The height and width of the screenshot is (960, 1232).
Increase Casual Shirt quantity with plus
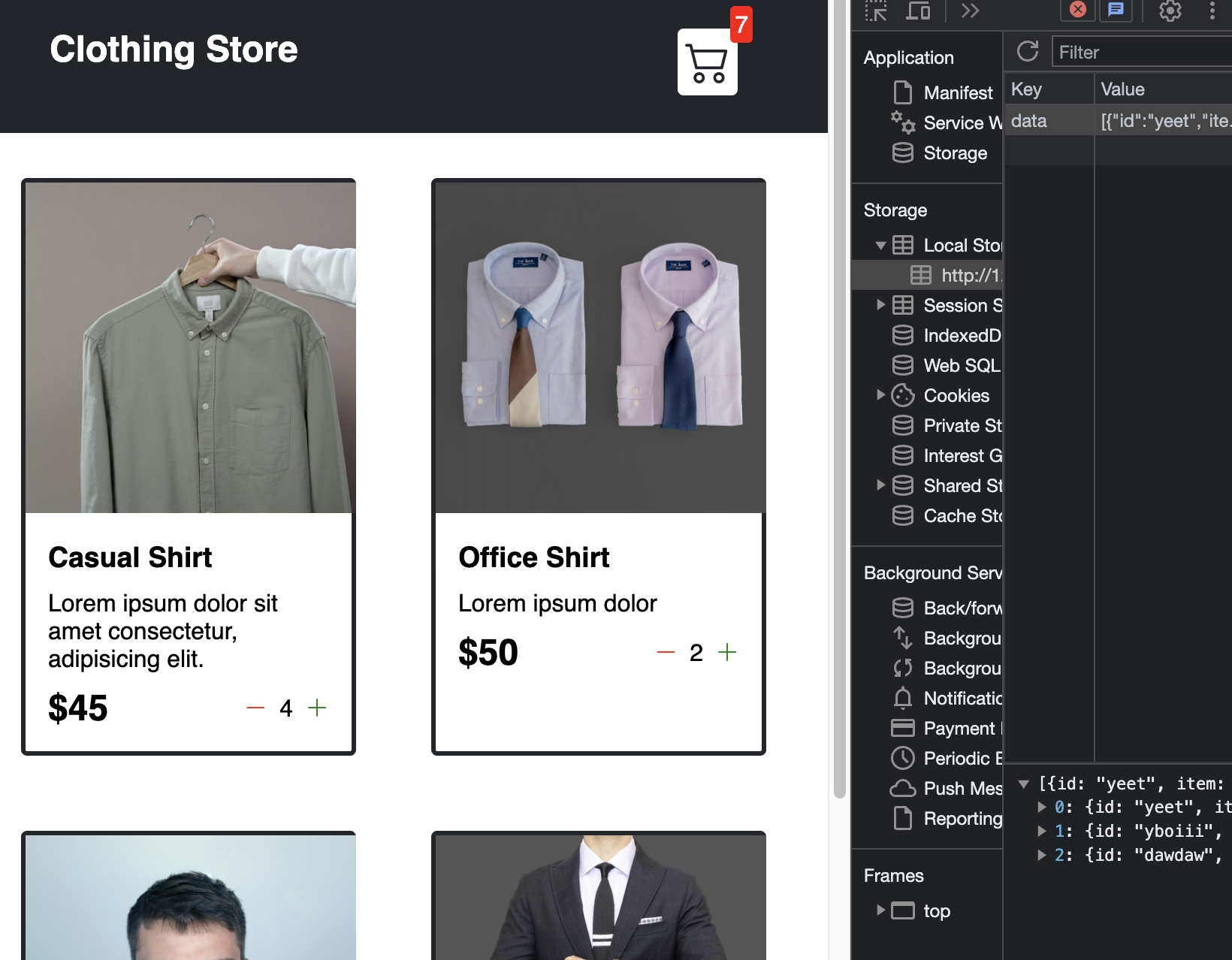(x=317, y=708)
